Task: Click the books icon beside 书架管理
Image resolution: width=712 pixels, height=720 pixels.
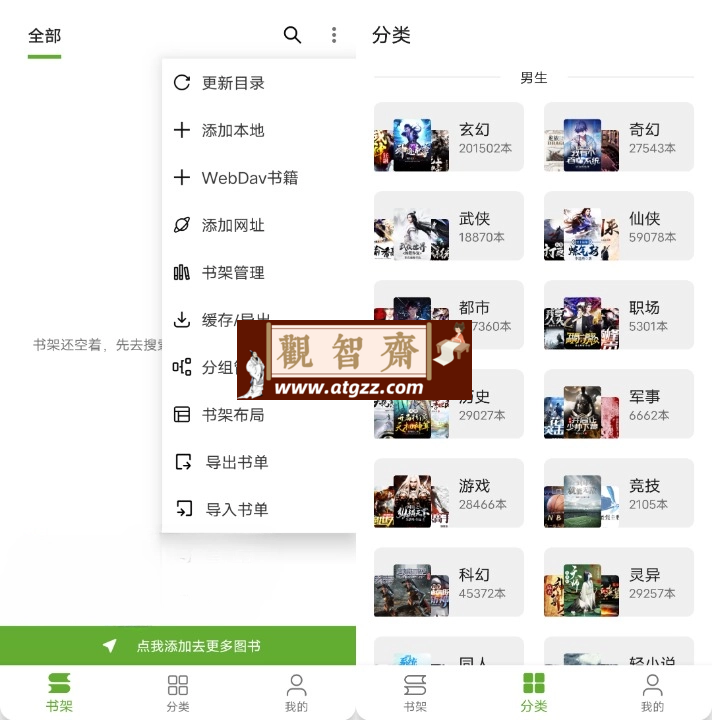Action: click(x=182, y=272)
